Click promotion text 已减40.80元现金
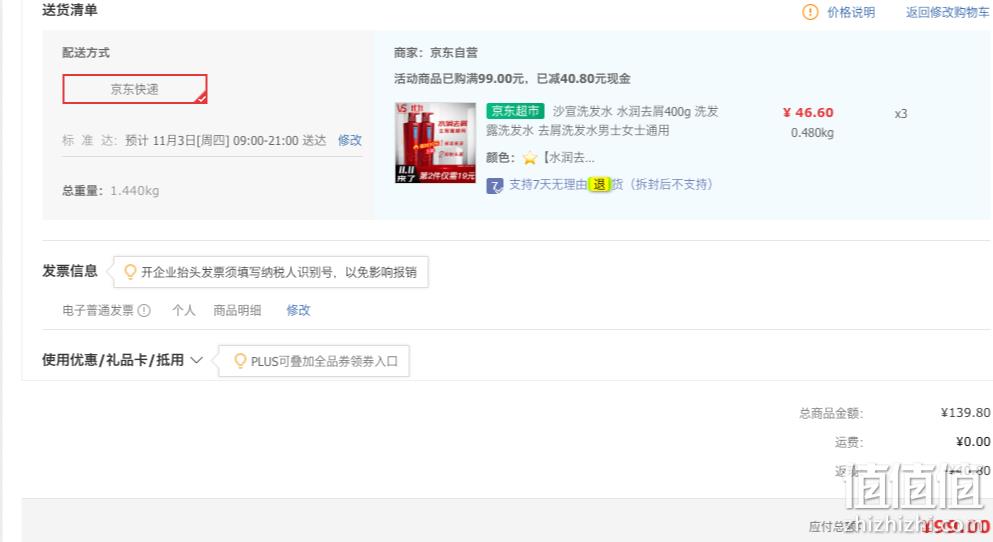The image size is (993, 542). (583, 79)
